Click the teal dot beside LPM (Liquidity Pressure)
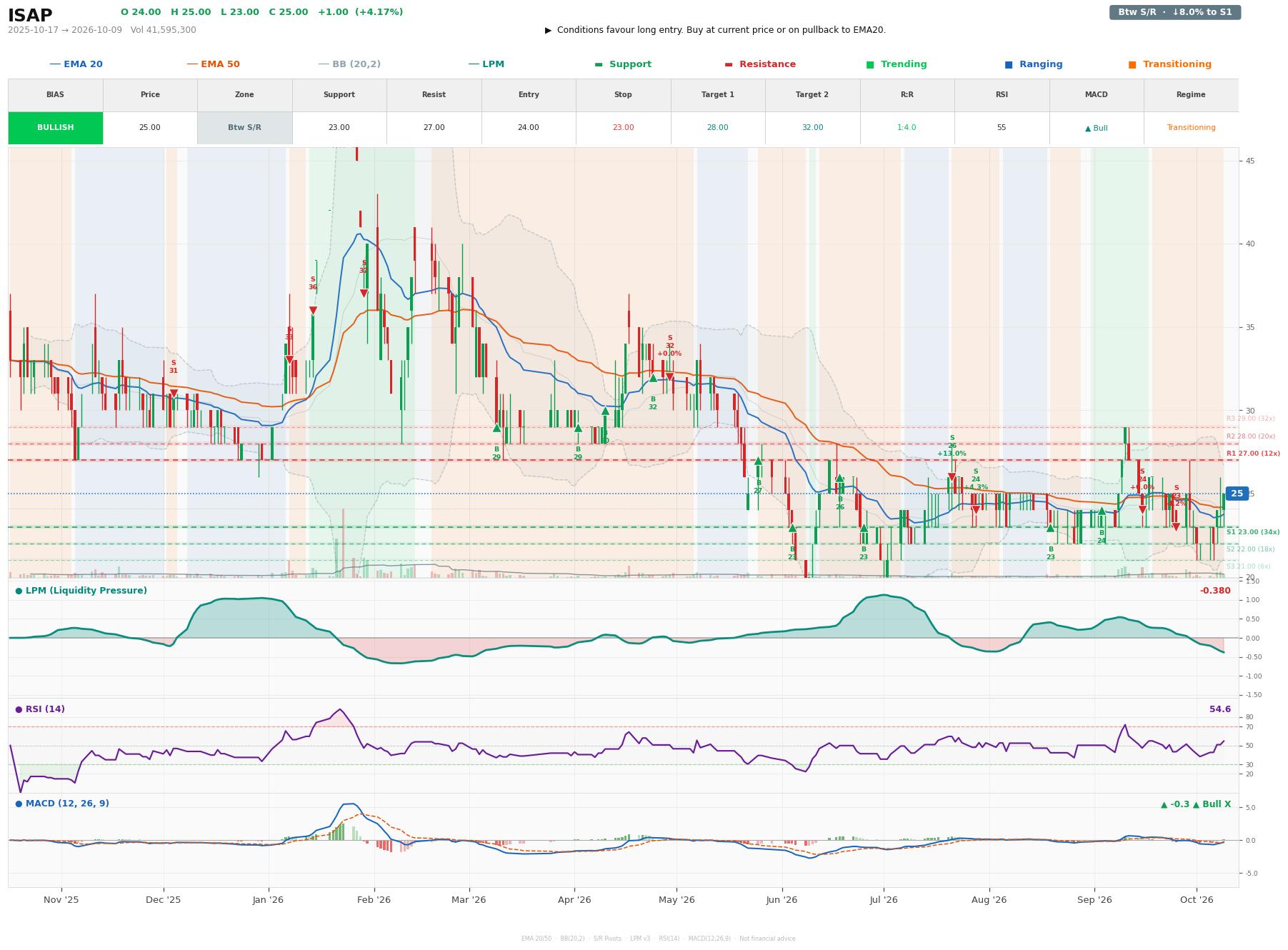1288x950 pixels. 19,591
